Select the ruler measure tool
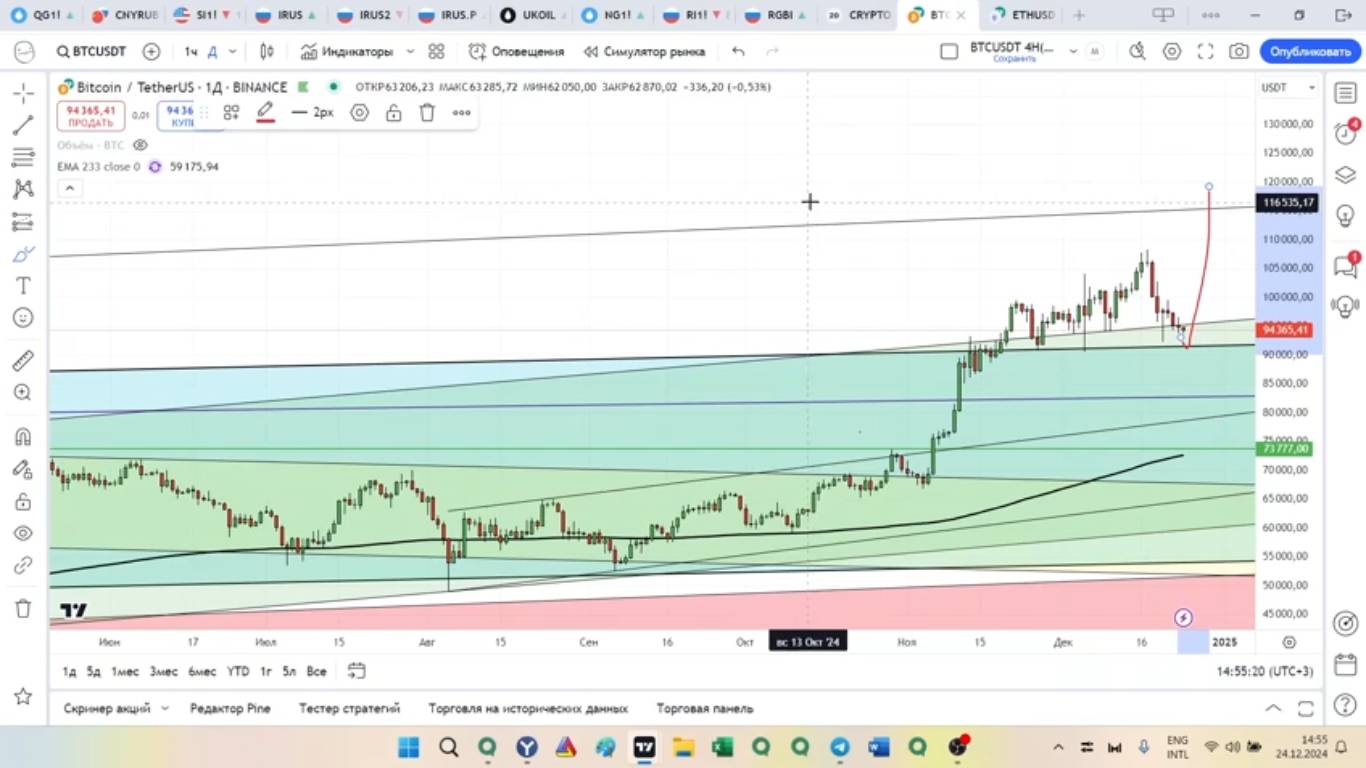 pos(23,360)
